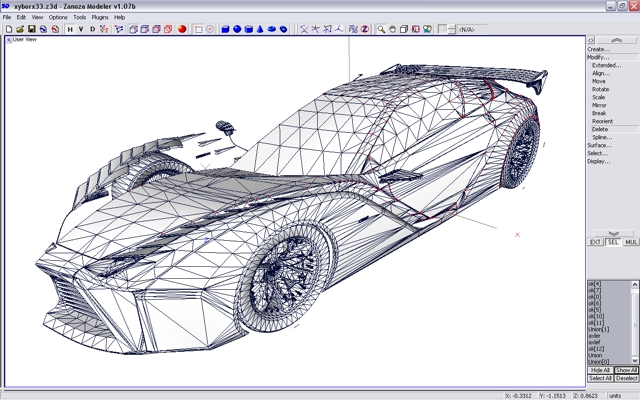Click the New file icon
Viewport: 640px width, 400px height.
(9, 29)
